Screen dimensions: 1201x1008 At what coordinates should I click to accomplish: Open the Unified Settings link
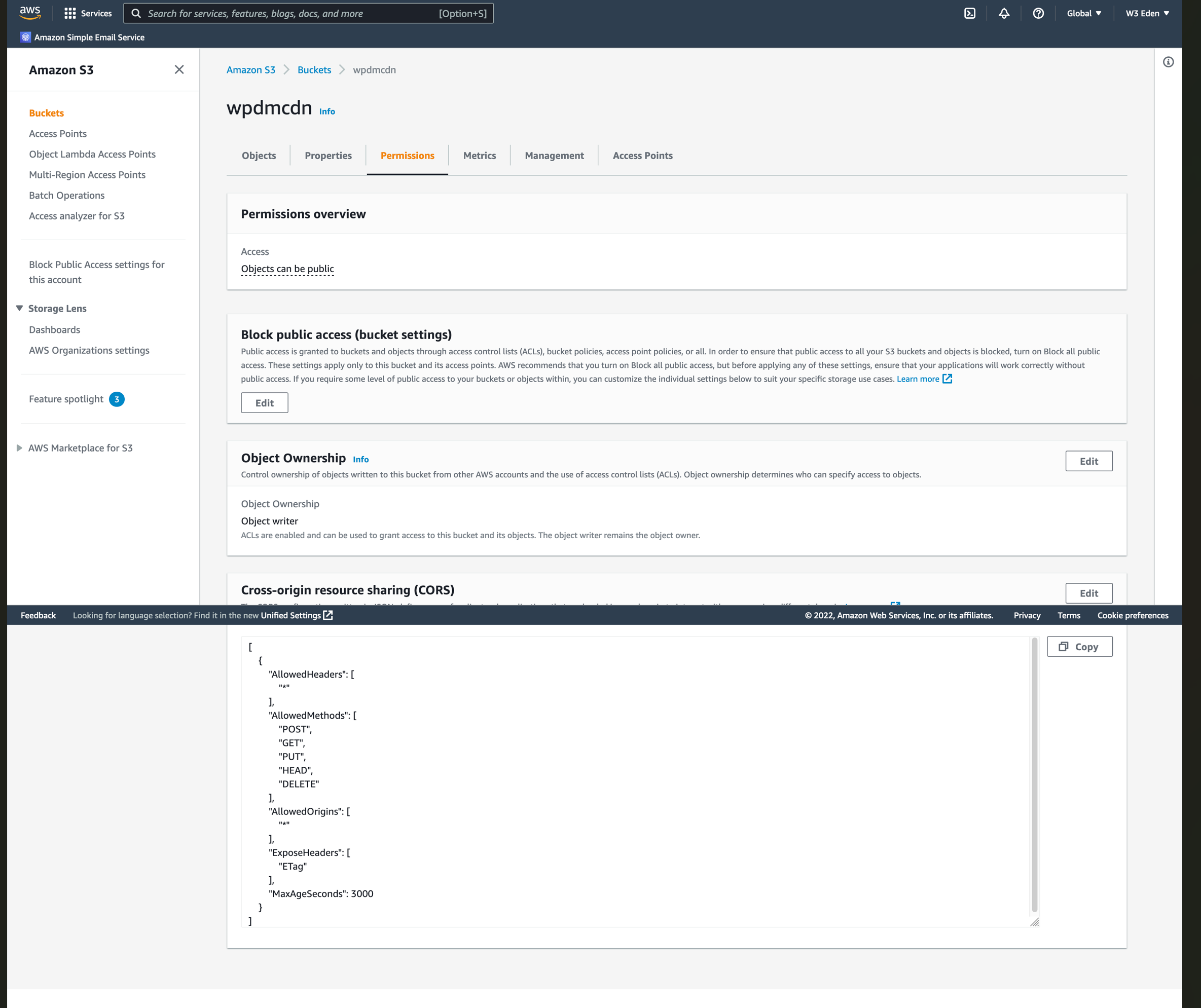pyautogui.click(x=290, y=615)
